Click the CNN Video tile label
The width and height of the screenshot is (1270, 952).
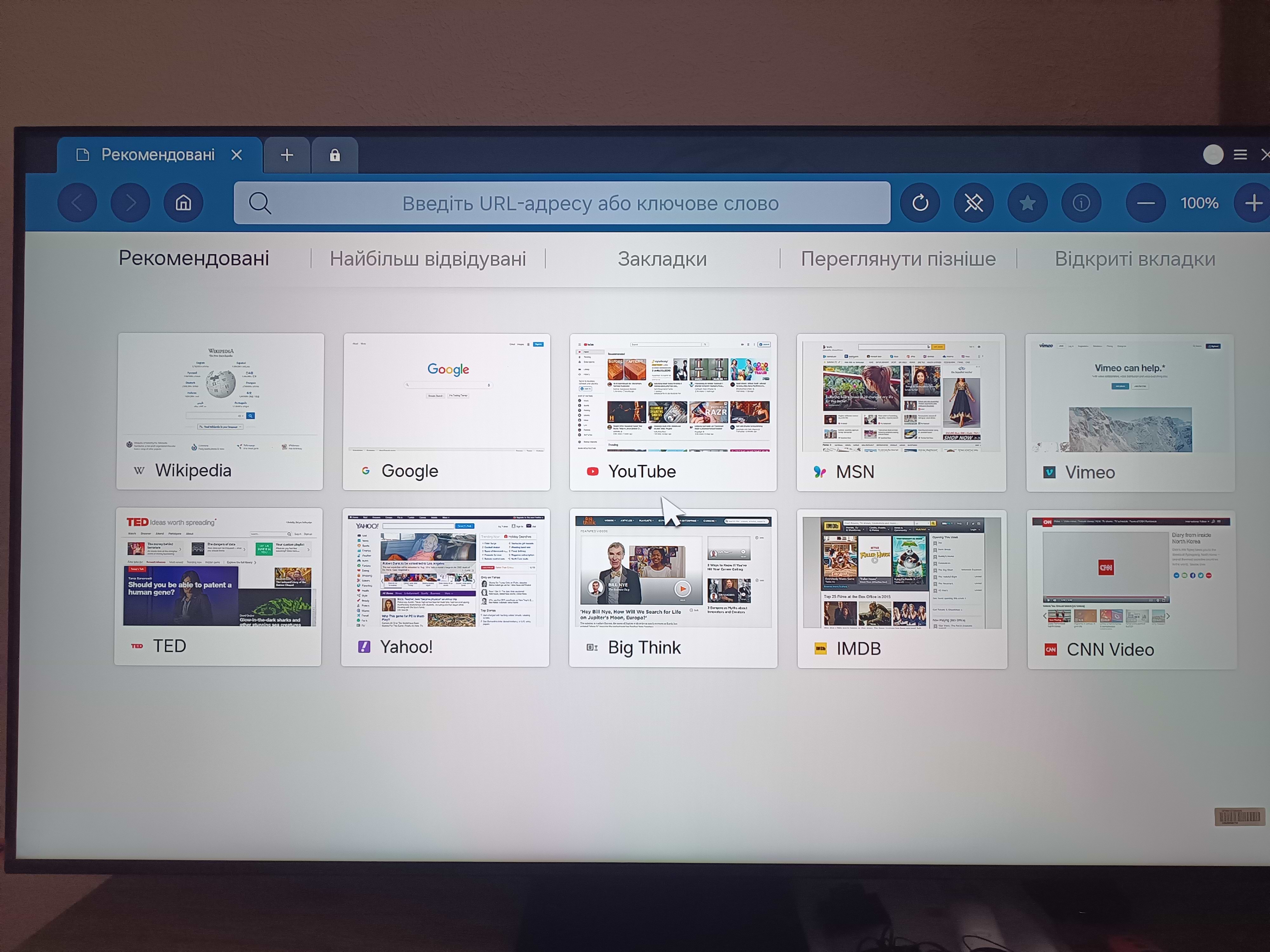point(1110,650)
